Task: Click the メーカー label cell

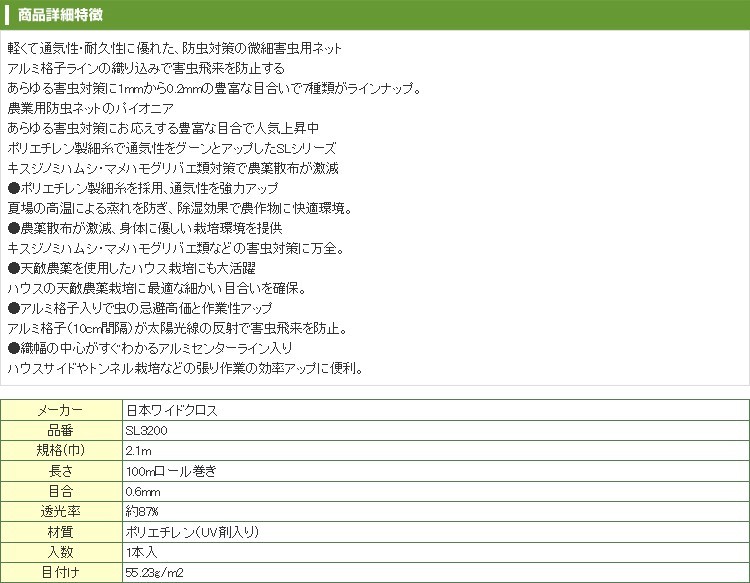Action: 61,410
